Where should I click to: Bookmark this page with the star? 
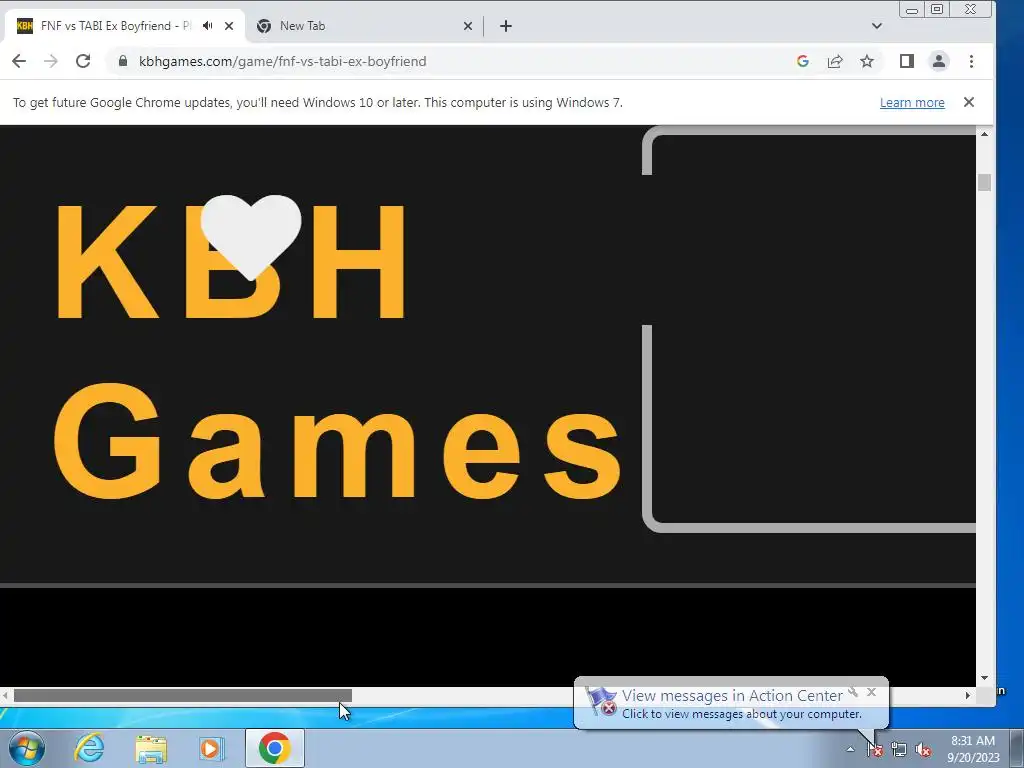point(867,61)
